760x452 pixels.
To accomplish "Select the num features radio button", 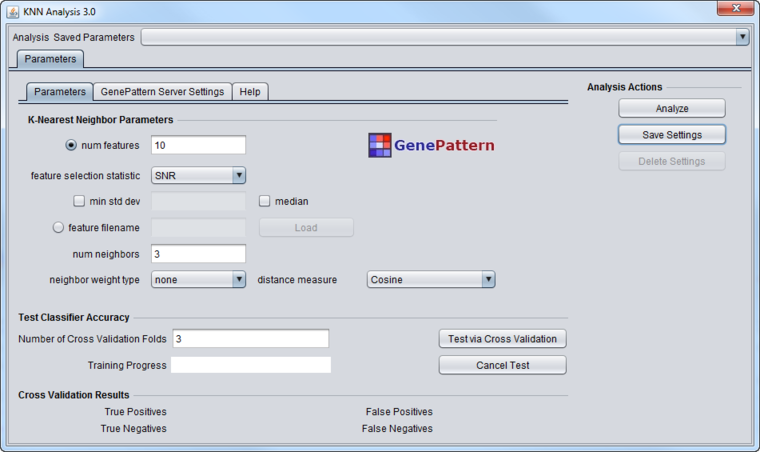I will (x=71, y=145).
